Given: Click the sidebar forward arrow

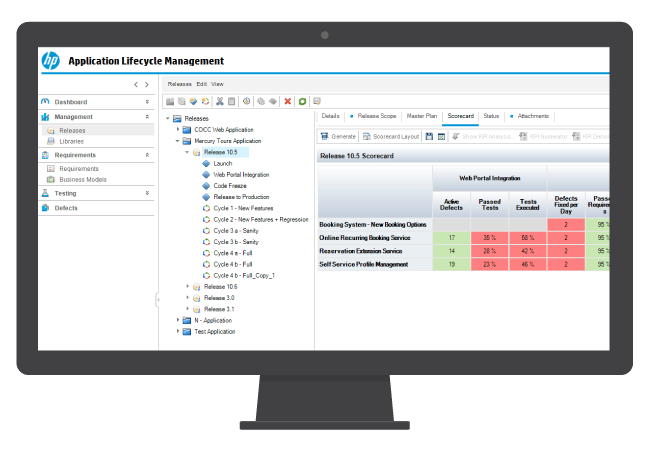Looking at the screenshot, I should 147,85.
